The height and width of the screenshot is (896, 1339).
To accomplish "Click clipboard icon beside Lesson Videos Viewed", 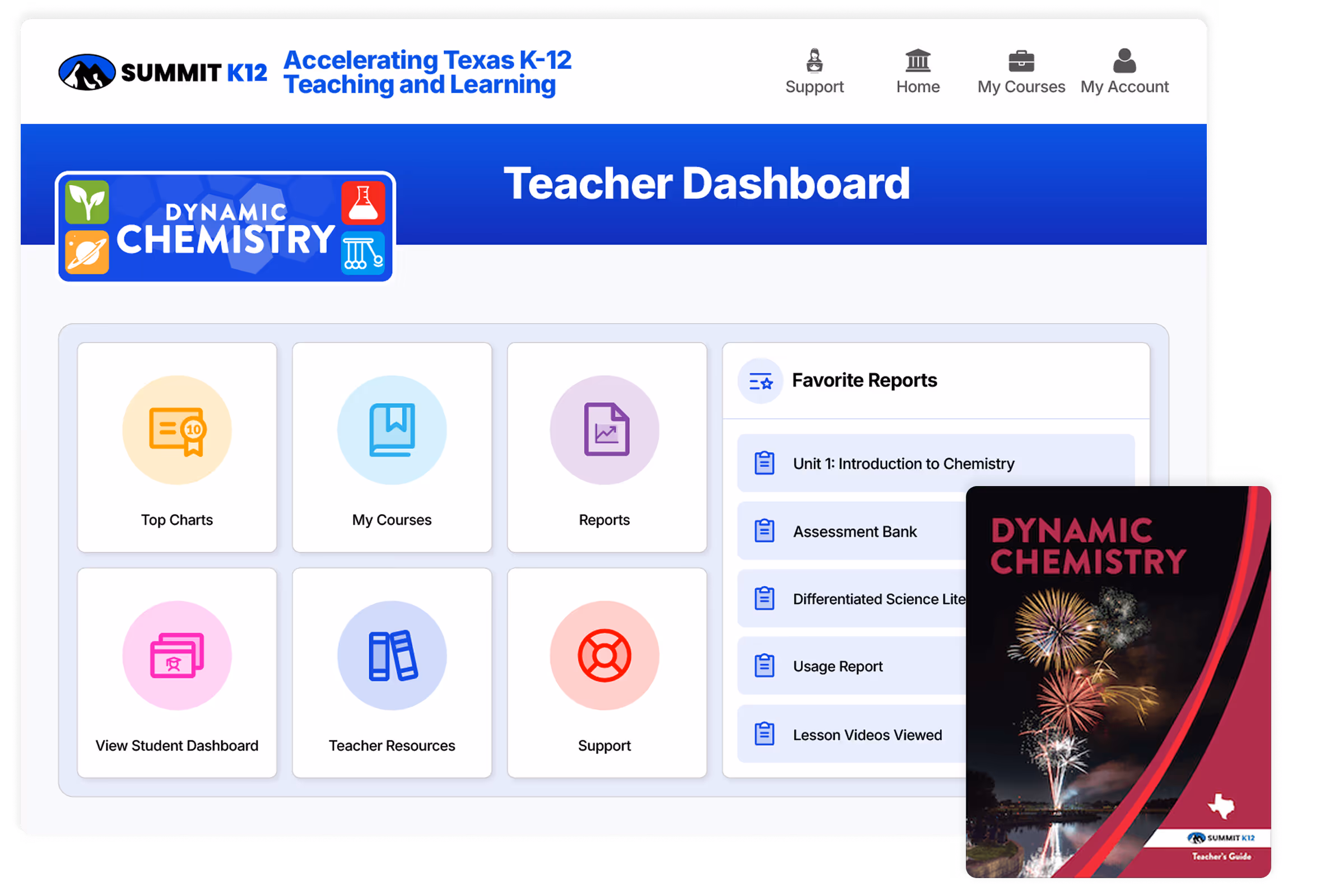I will point(764,734).
